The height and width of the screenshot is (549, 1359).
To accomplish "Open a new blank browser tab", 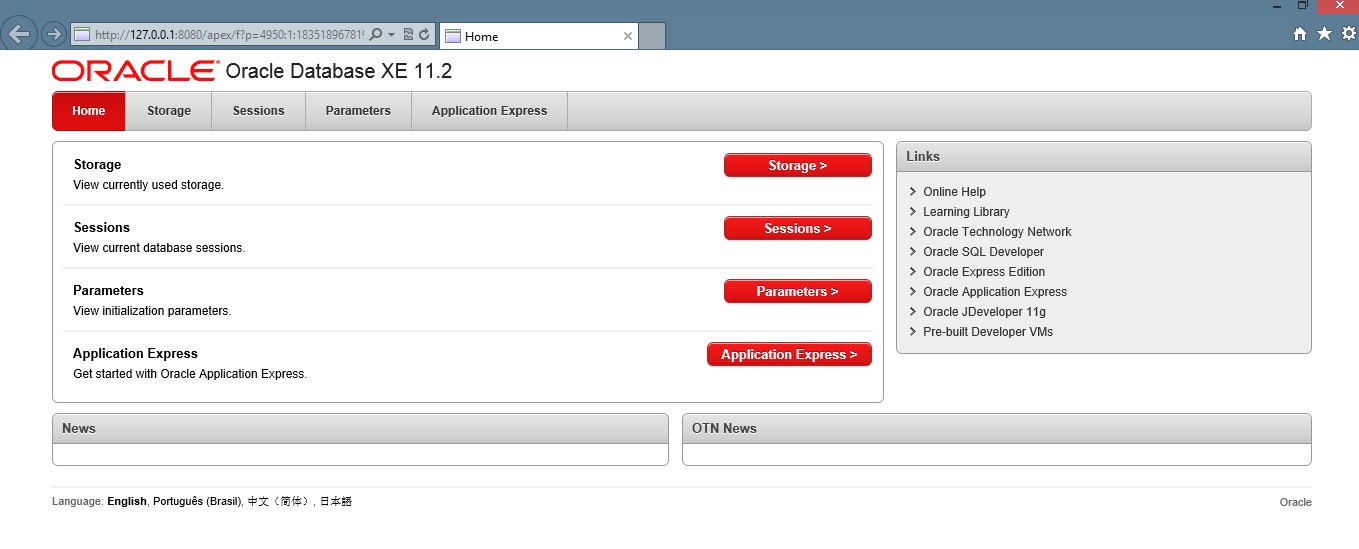I will pos(652,36).
